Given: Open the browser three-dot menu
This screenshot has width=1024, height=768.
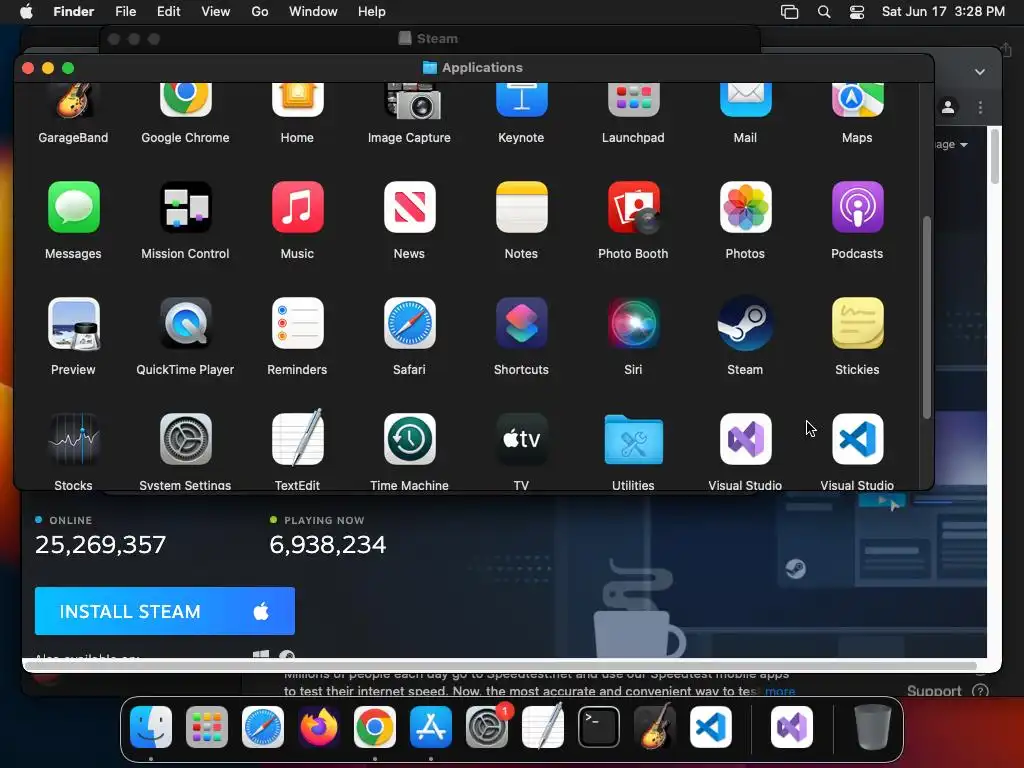Looking at the screenshot, I should pos(980,107).
